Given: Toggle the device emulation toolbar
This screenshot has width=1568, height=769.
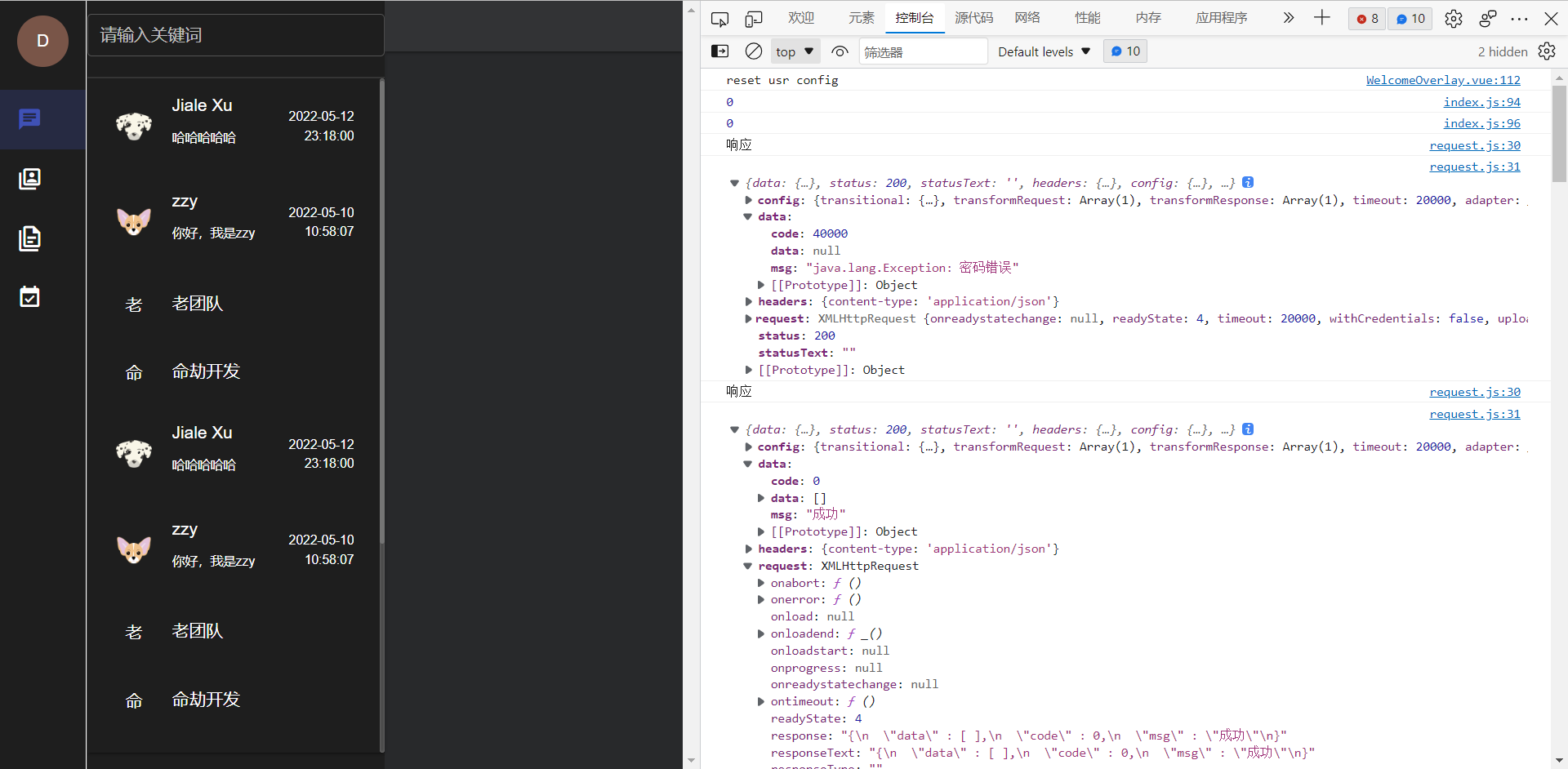Looking at the screenshot, I should click(754, 18).
